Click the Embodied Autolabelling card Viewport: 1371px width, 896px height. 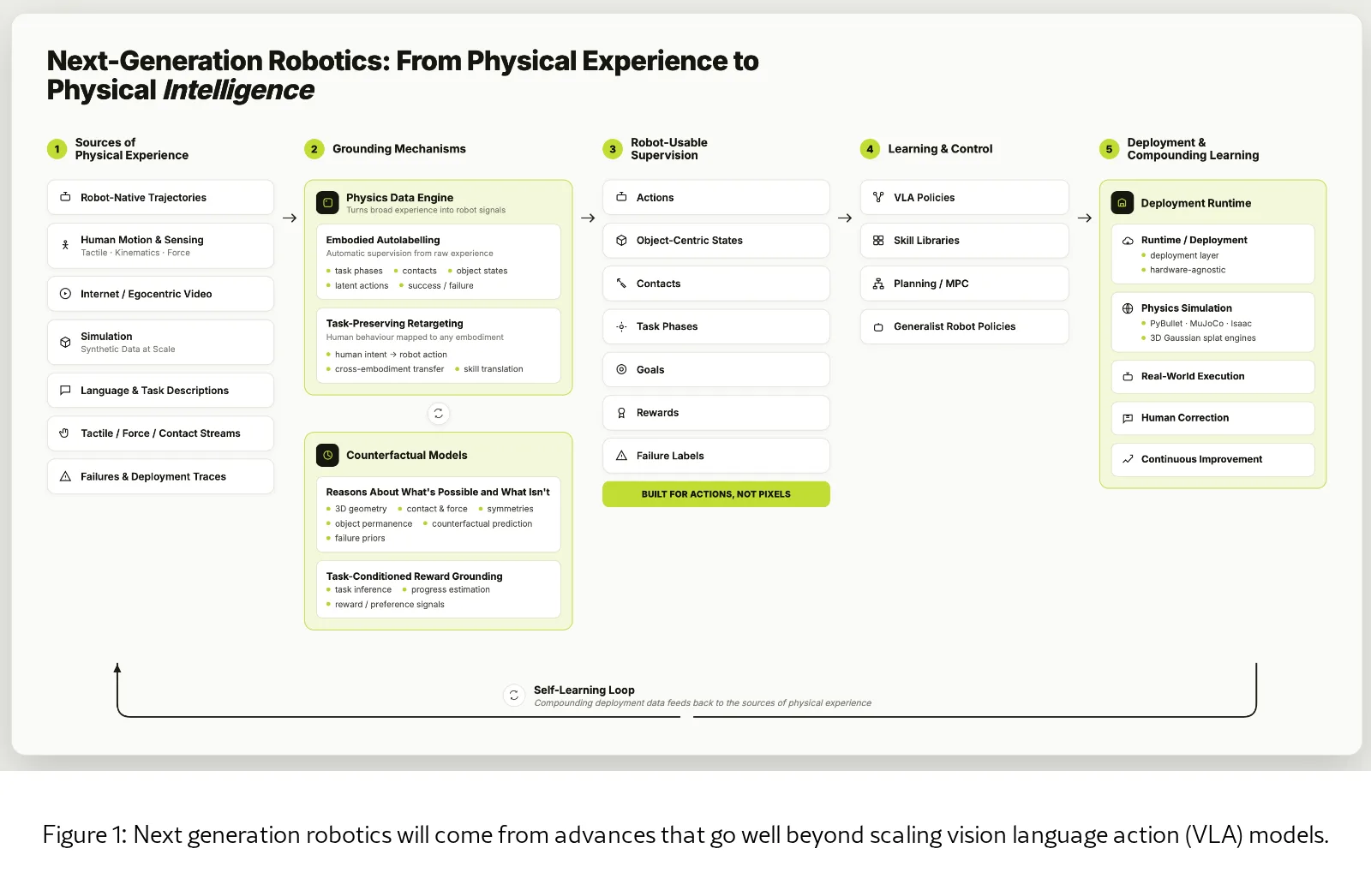click(x=438, y=262)
